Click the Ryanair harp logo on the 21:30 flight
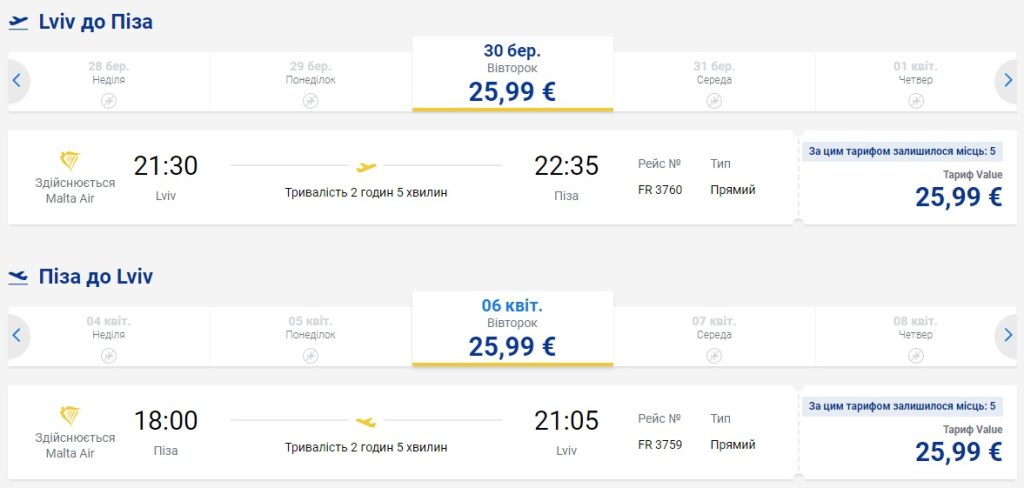The width and height of the screenshot is (1024, 488). coord(70,161)
